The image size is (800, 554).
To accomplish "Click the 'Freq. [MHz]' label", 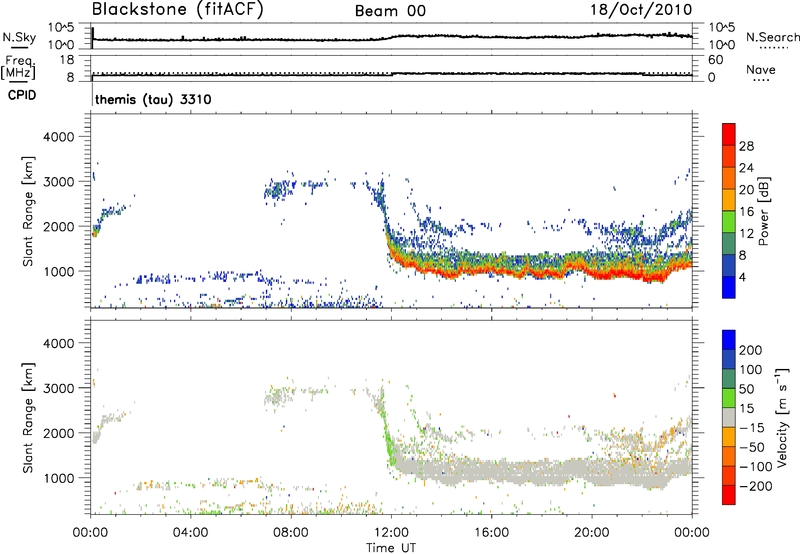I will [18, 67].
